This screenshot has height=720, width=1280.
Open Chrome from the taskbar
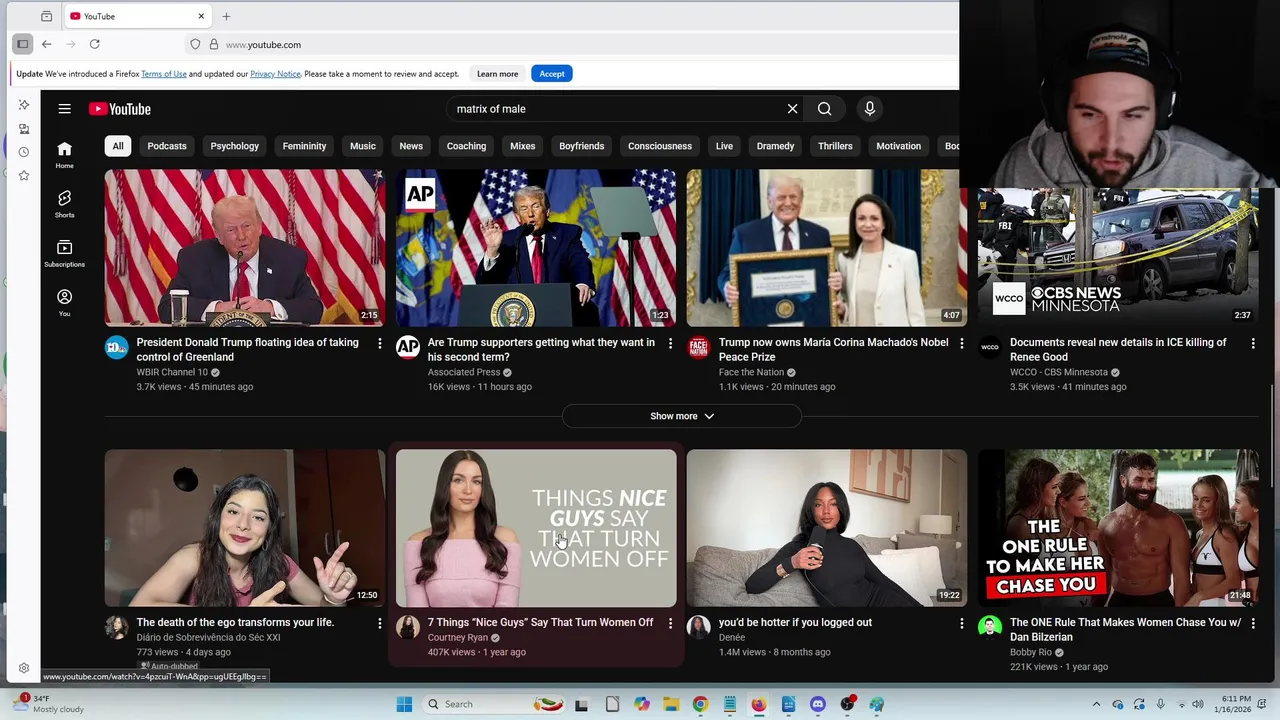(700, 704)
